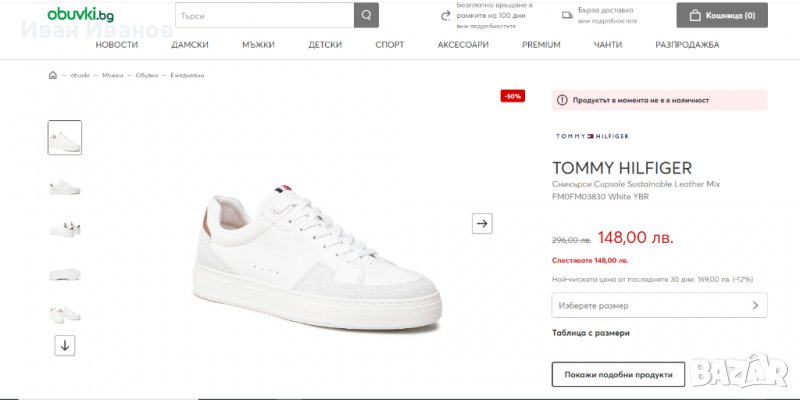The width and height of the screenshot is (800, 400).
Task: Open the МЪЖКИ menu
Action: click(x=258, y=45)
